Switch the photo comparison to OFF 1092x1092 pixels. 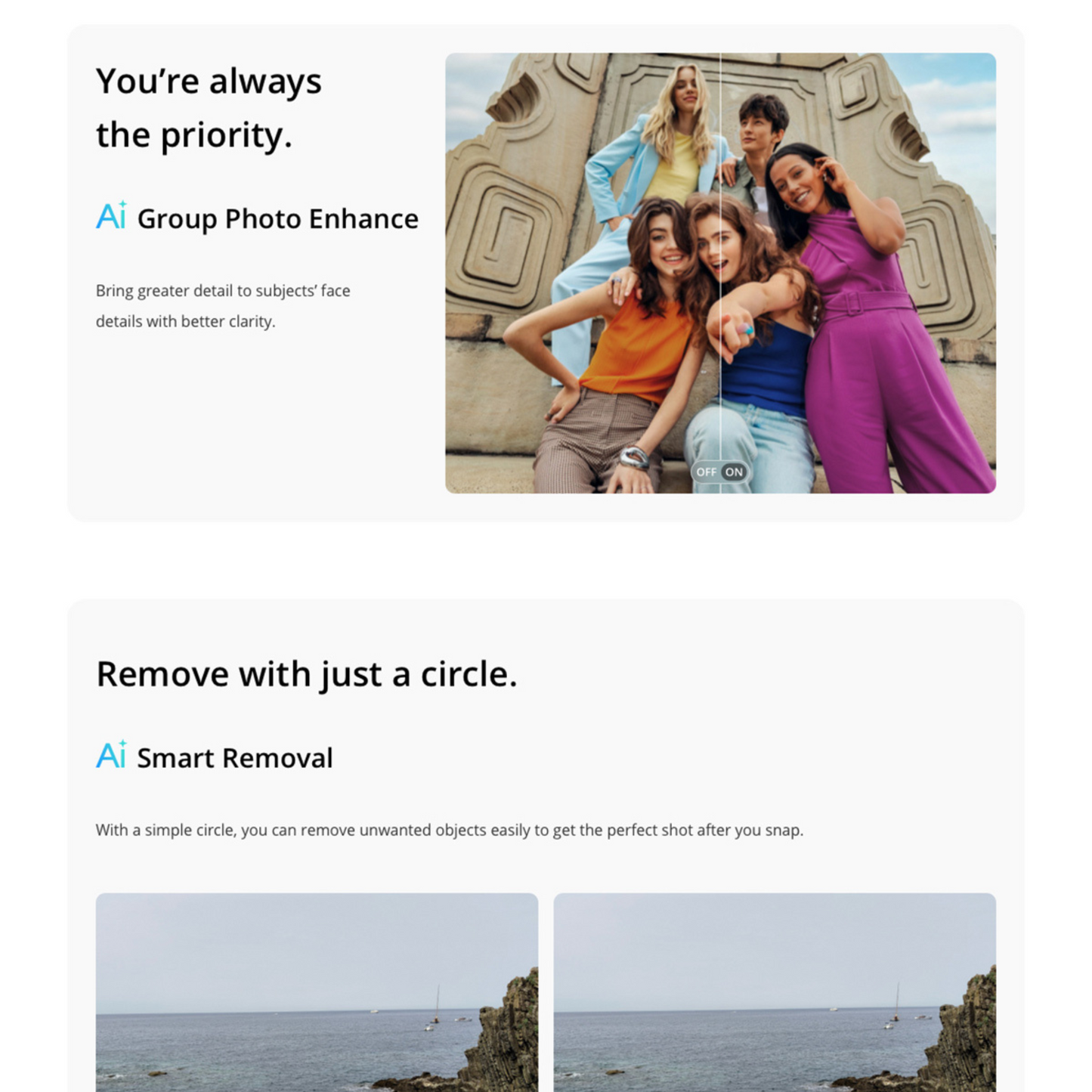[706, 472]
